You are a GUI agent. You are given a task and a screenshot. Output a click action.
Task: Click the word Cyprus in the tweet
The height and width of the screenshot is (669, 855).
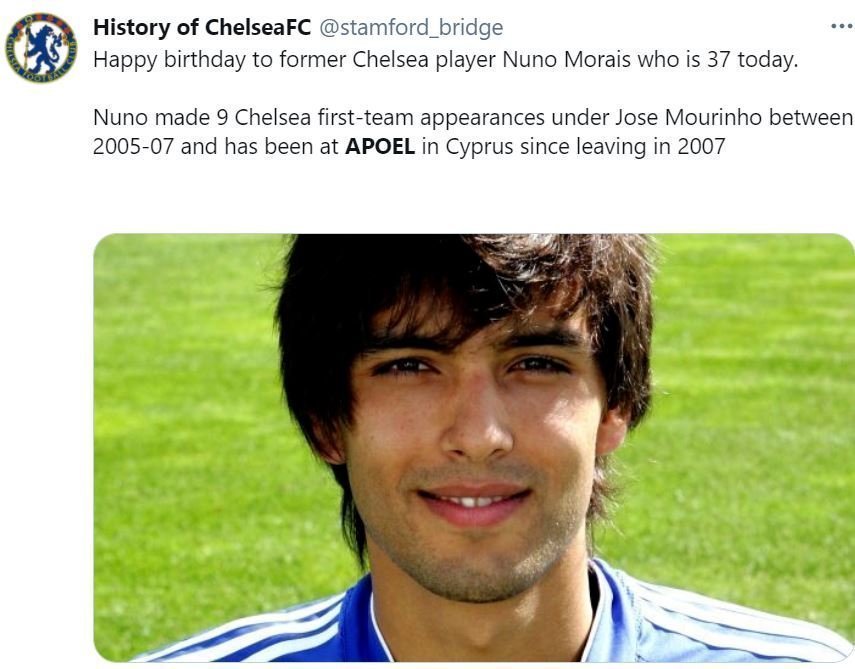480,147
